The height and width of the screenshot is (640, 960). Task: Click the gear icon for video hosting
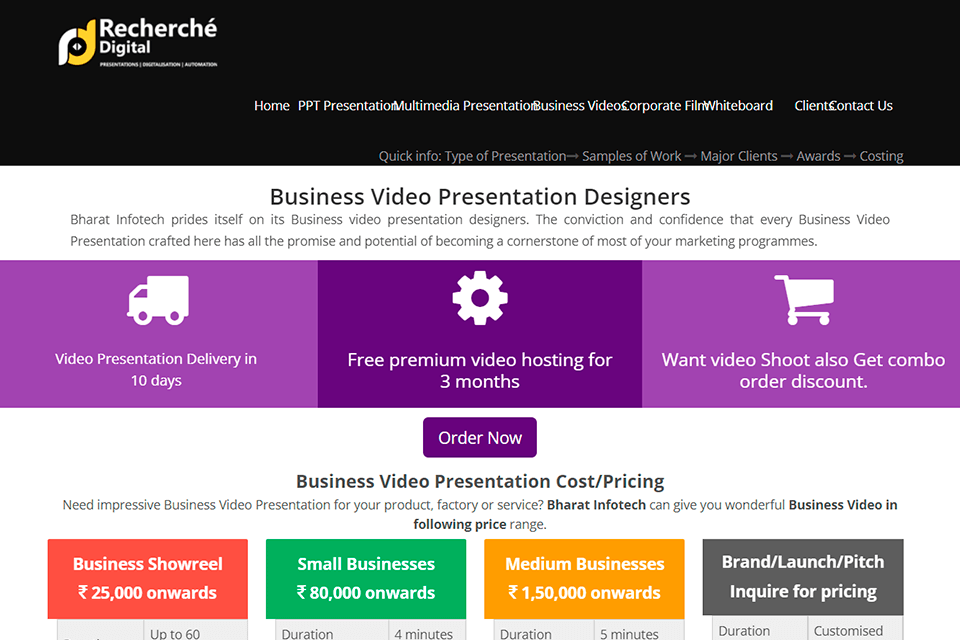[x=480, y=298]
